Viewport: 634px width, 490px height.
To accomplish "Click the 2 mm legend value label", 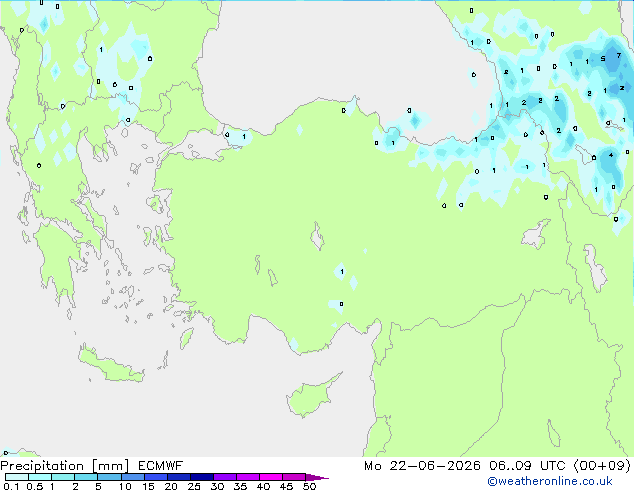I will click(75, 486).
